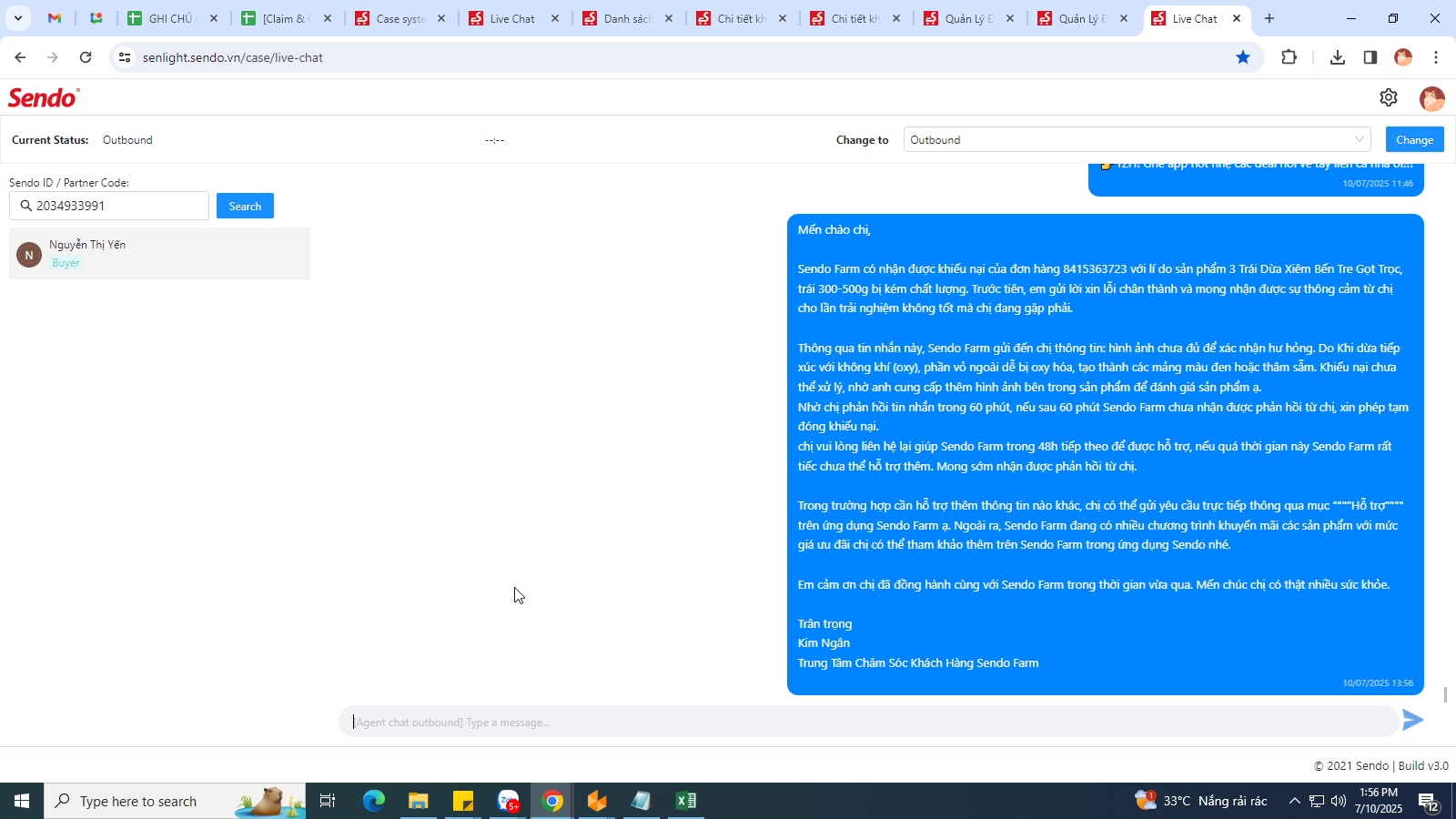Open notification center on taskbar
This screenshot has width=1456, height=819.
[1429, 801]
